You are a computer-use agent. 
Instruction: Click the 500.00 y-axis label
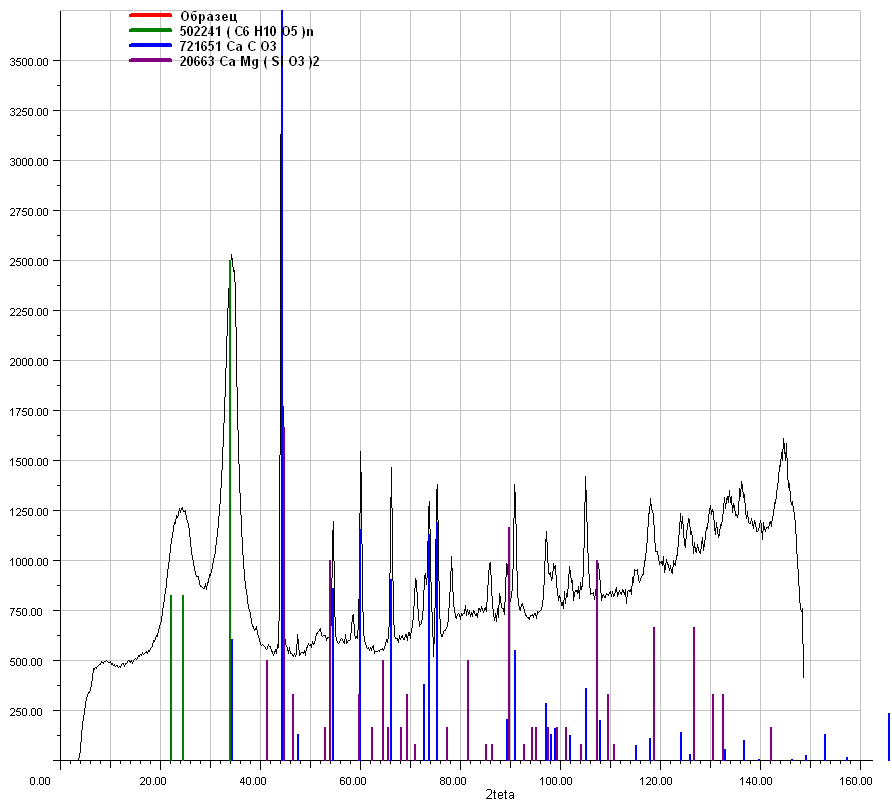32,662
